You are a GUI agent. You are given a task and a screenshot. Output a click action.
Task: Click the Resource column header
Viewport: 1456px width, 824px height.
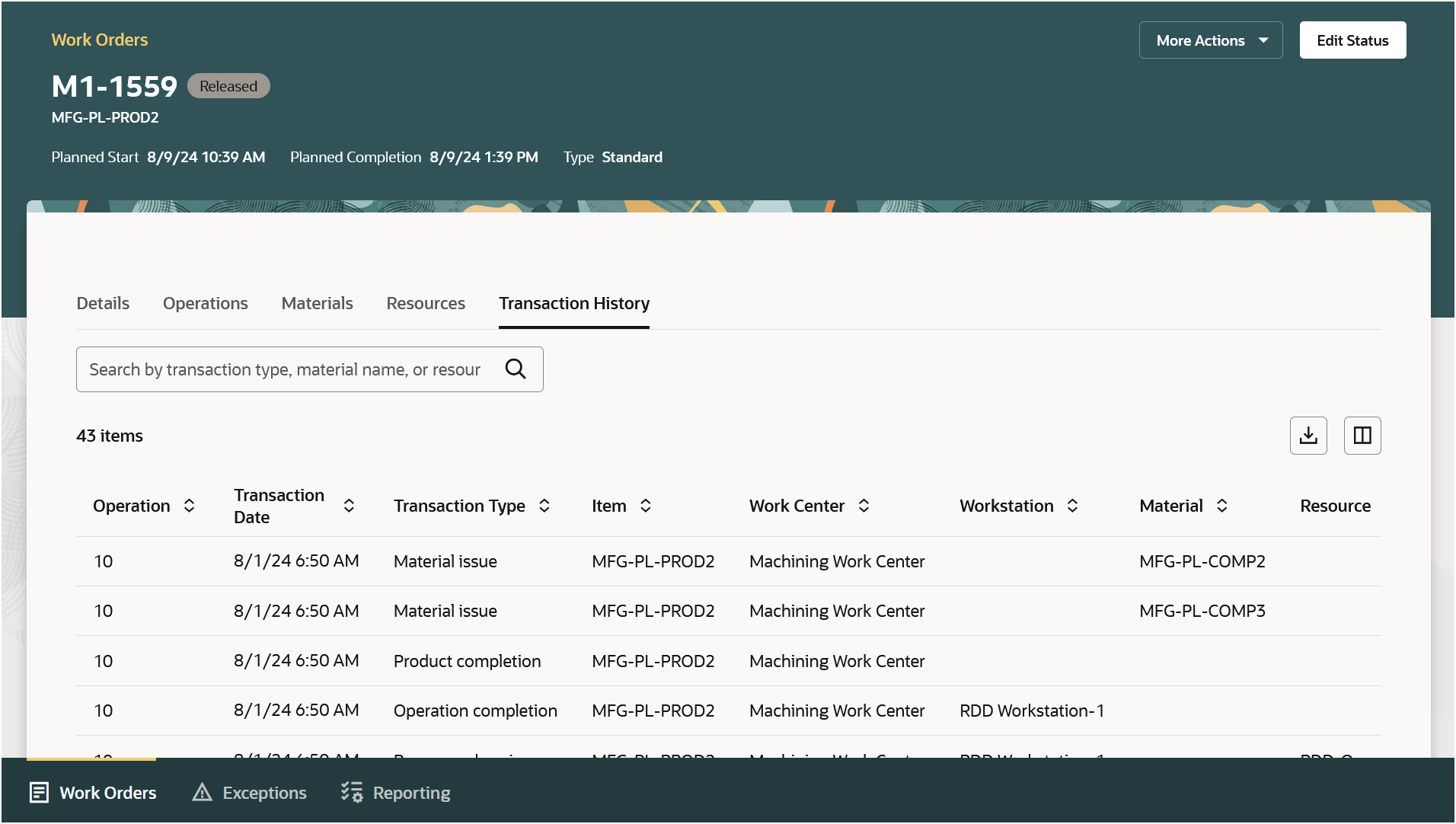(x=1335, y=506)
